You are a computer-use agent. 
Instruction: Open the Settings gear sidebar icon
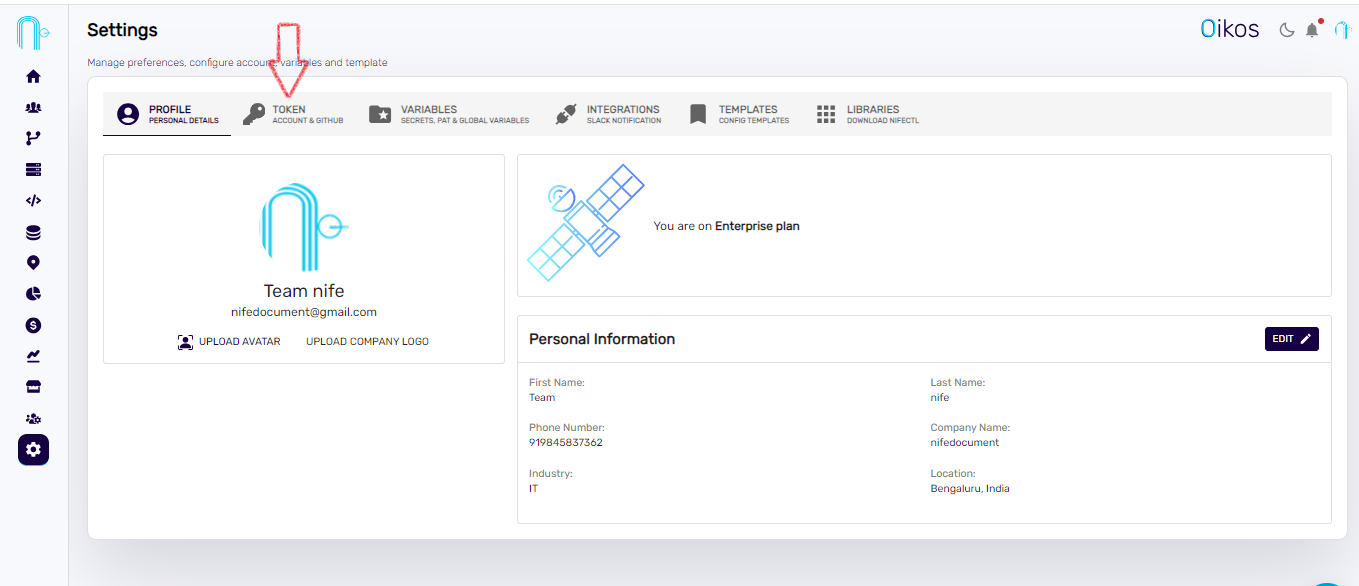click(x=33, y=449)
